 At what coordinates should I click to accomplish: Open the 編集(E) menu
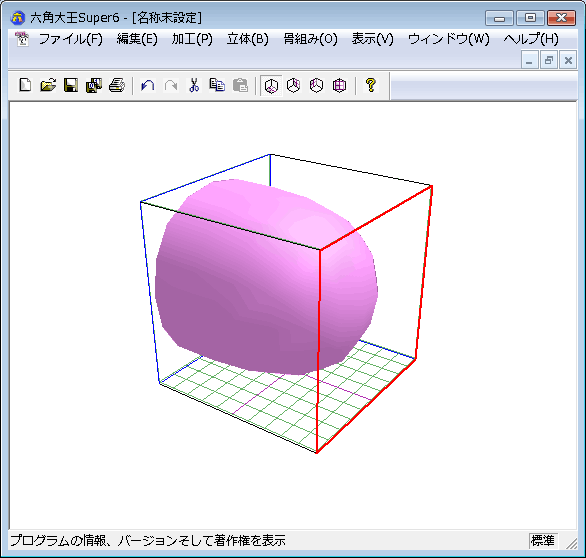pyautogui.click(x=137, y=39)
